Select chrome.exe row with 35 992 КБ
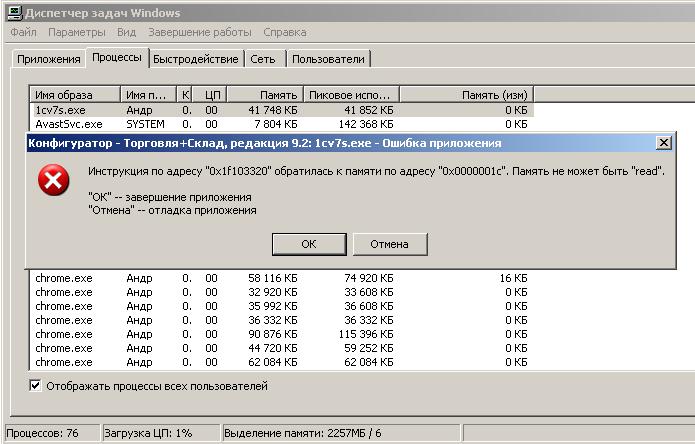The image size is (695, 444). (281, 306)
